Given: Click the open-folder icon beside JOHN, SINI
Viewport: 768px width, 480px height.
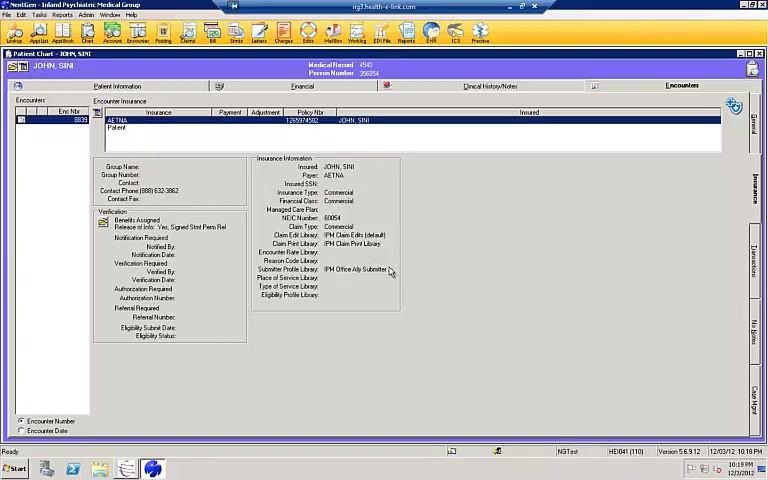Looking at the screenshot, I should point(13,66).
